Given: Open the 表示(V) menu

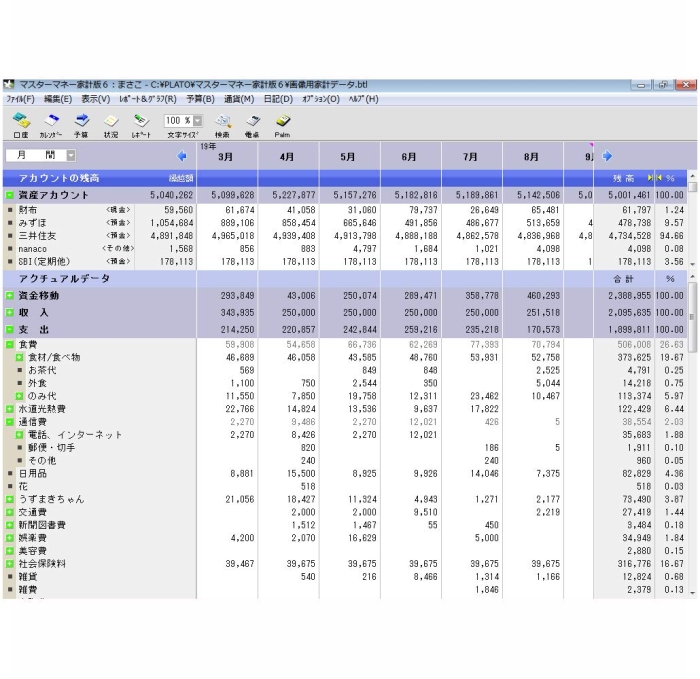Looking at the screenshot, I should (x=96, y=99).
